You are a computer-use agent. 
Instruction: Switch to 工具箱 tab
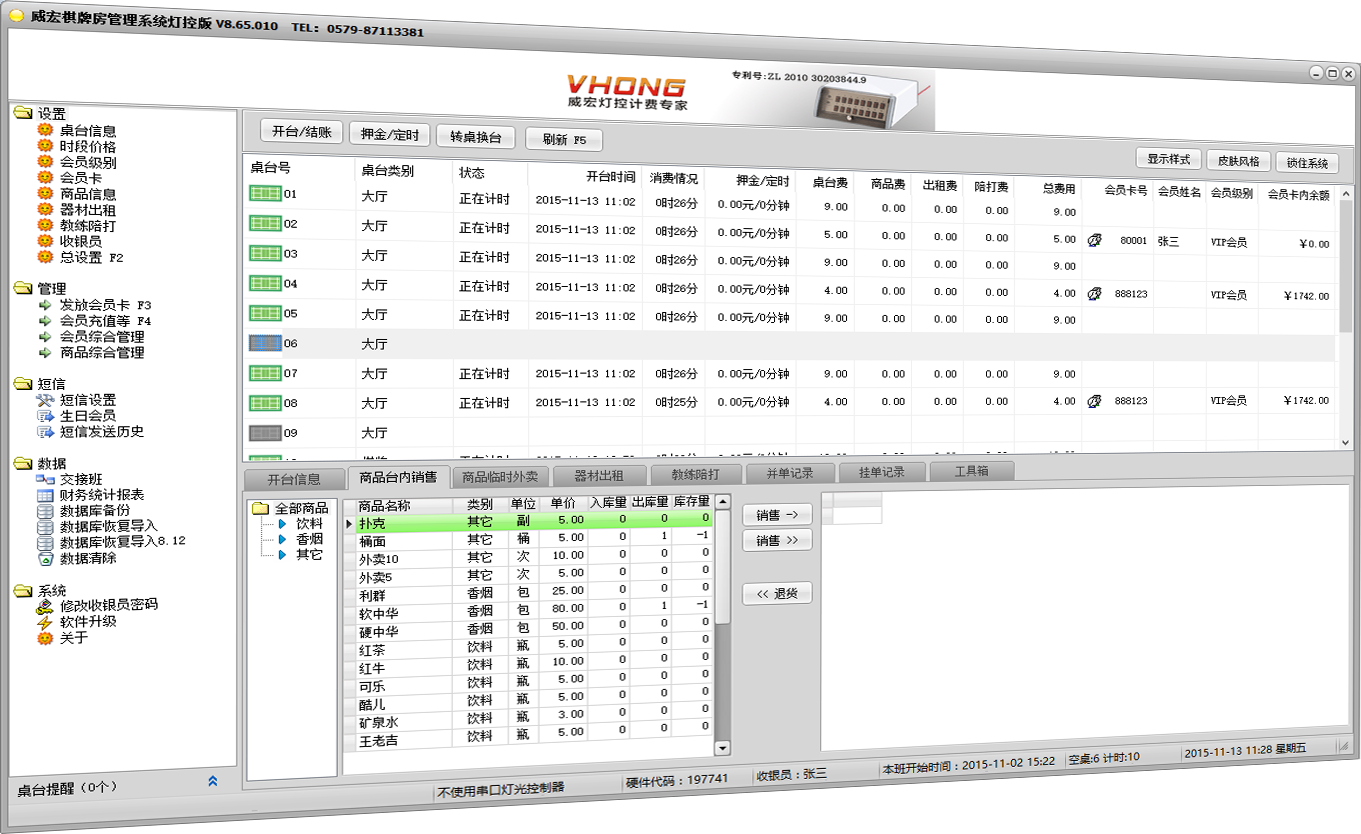[972, 471]
